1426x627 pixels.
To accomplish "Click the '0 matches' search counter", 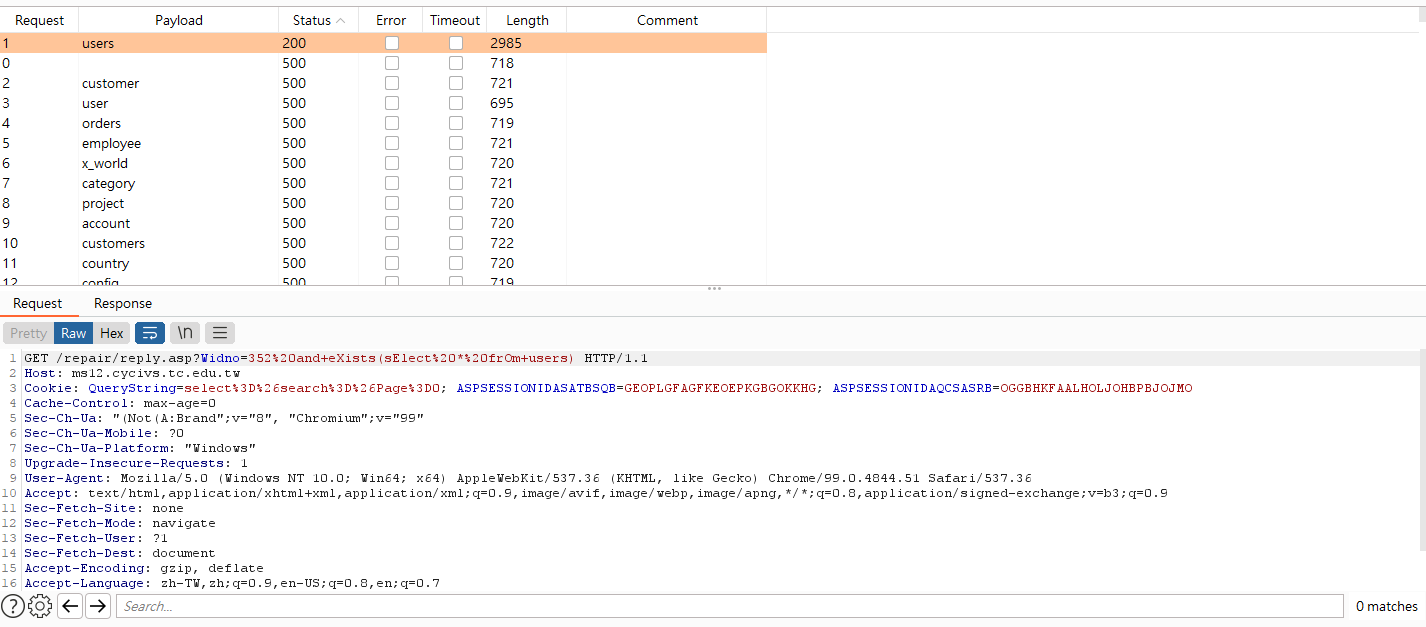I will click(1386, 606).
